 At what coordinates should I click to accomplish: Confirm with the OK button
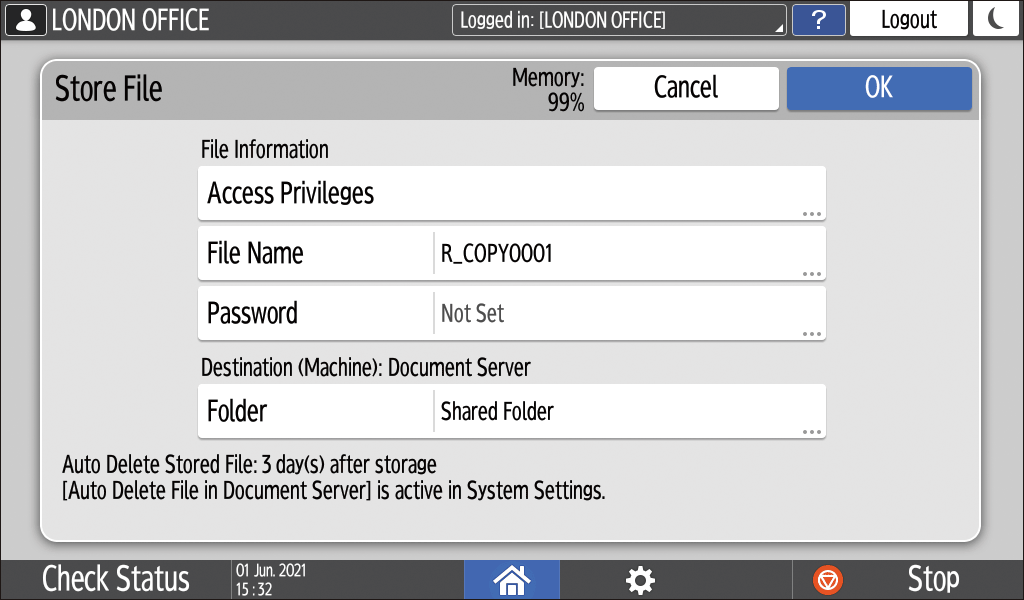879,88
